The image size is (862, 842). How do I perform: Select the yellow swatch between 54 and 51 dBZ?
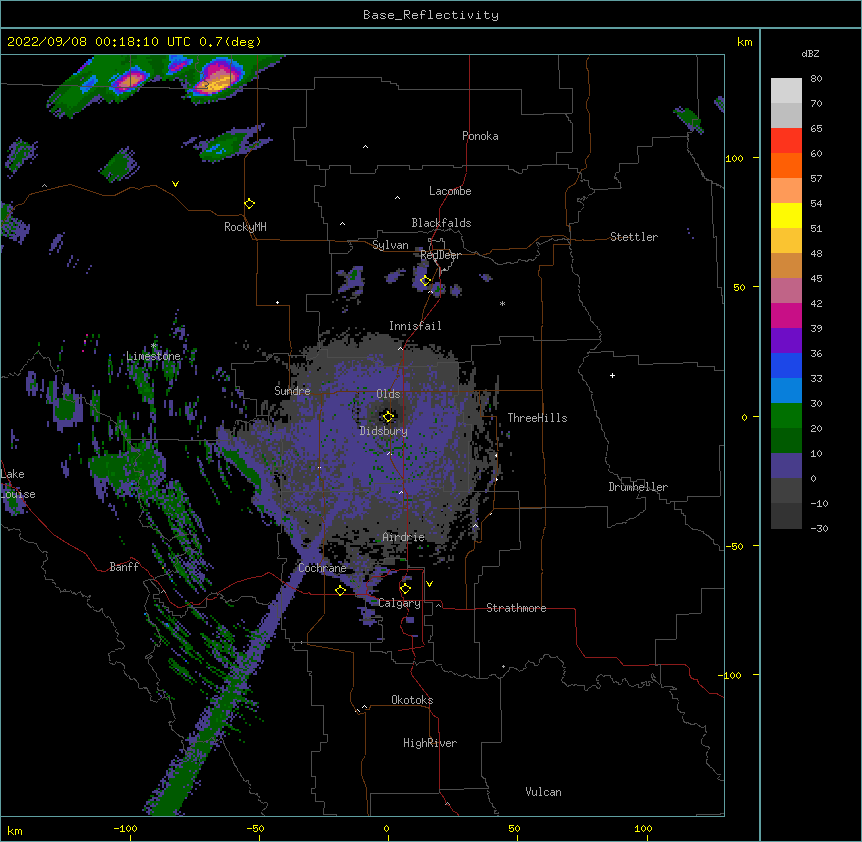[x=786, y=215]
